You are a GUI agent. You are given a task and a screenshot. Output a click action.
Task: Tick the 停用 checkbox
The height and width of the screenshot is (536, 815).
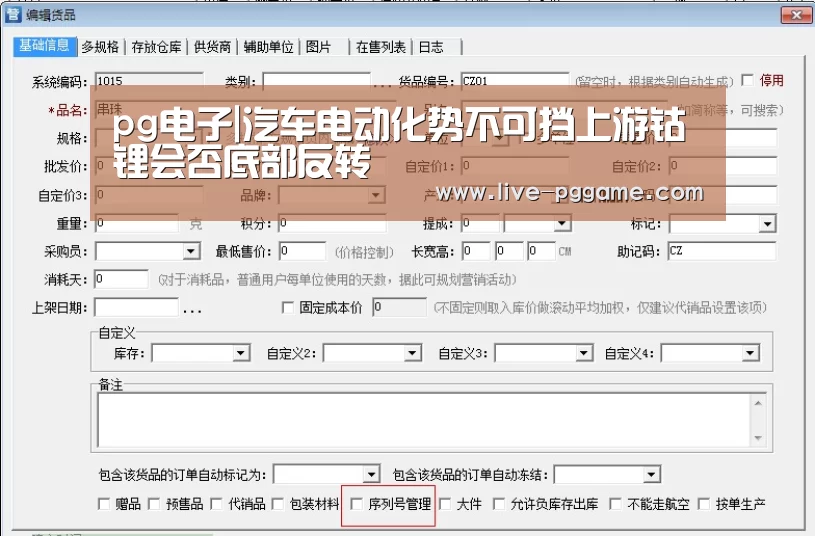tap(747, 80)
